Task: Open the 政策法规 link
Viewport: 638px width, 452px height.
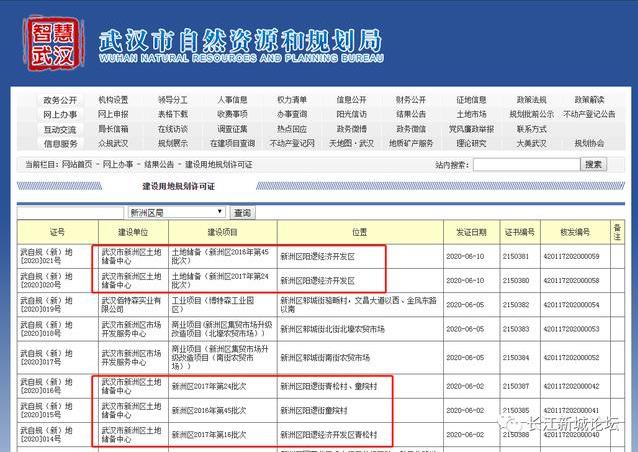Action: pos(531,100)
